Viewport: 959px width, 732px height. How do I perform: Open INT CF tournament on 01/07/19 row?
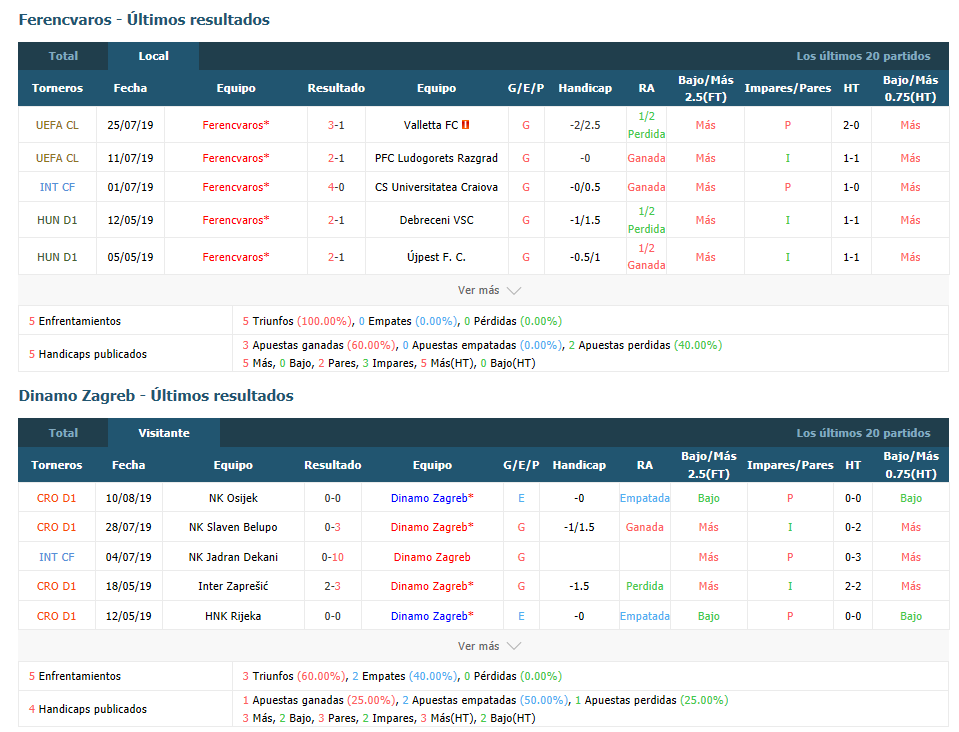click(57, 187)
